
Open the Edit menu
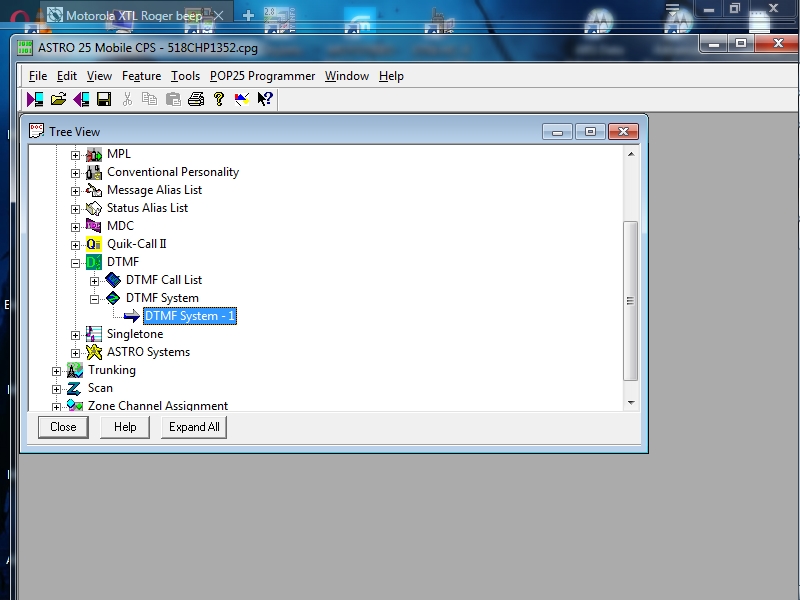[67, 76]
